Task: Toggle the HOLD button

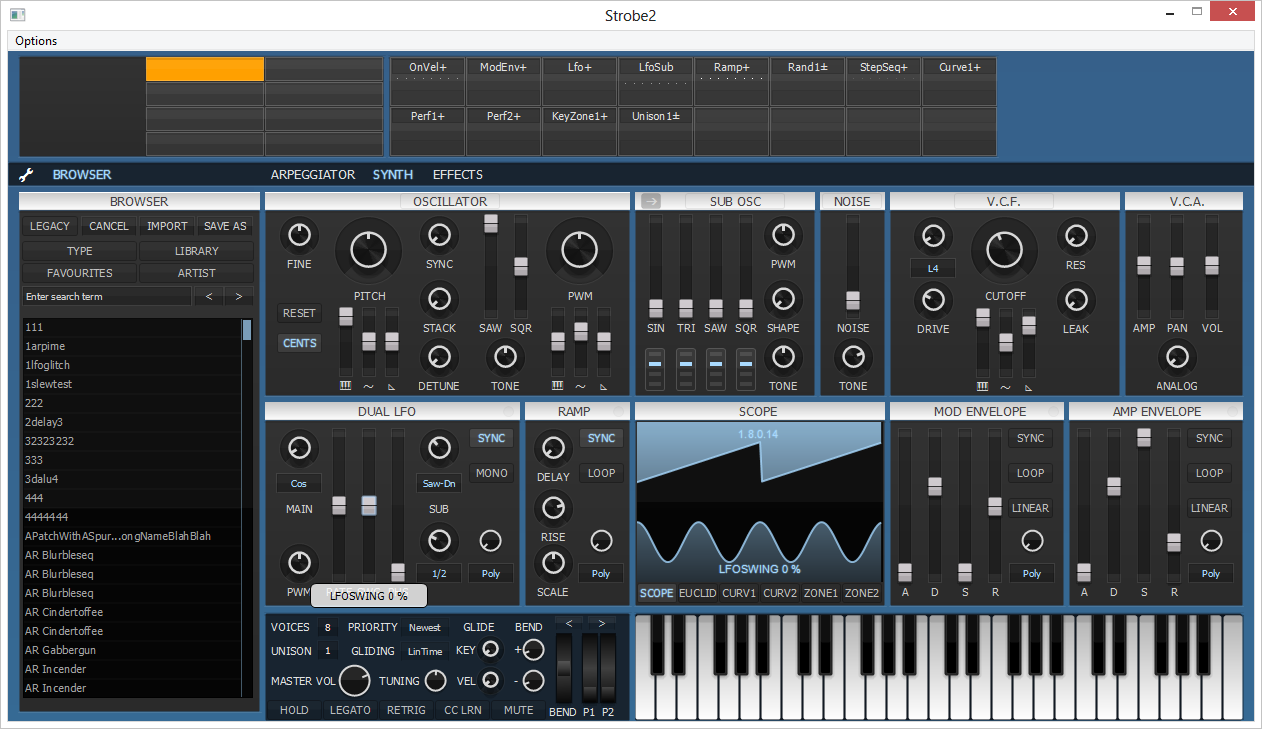Action: [x=294, y=710]
